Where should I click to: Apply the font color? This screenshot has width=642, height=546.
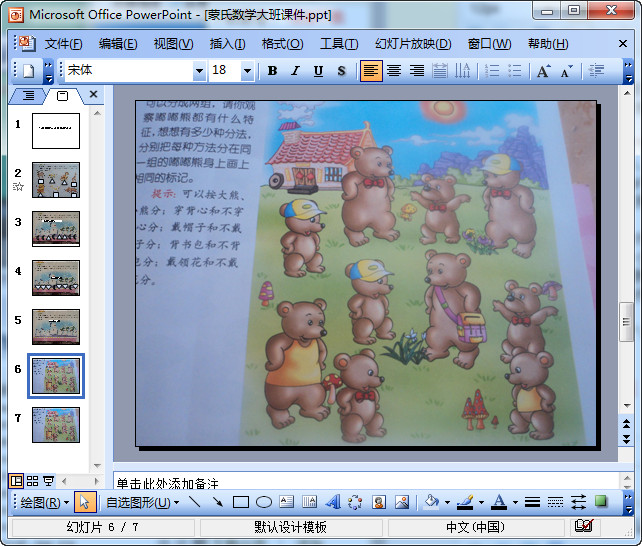[499, 502]
